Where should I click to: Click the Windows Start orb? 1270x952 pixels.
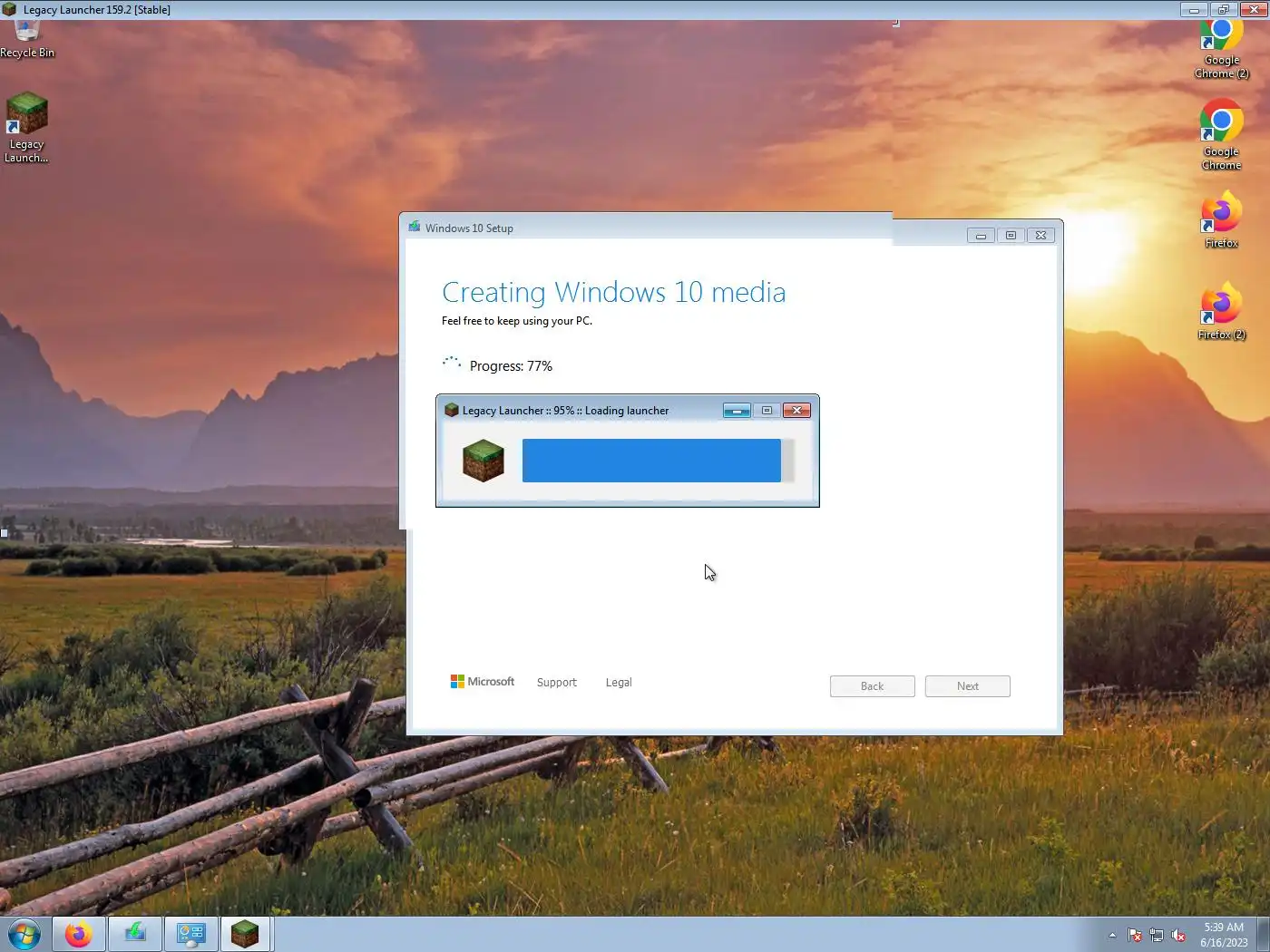click(24, 934)
